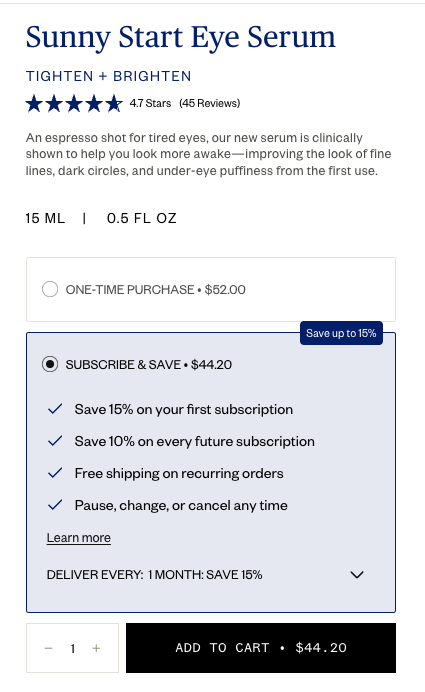This screenshot has height=692, width=425.
Task: Click checkmark beside Pause, change, or cancel
Action: point(55,505)
